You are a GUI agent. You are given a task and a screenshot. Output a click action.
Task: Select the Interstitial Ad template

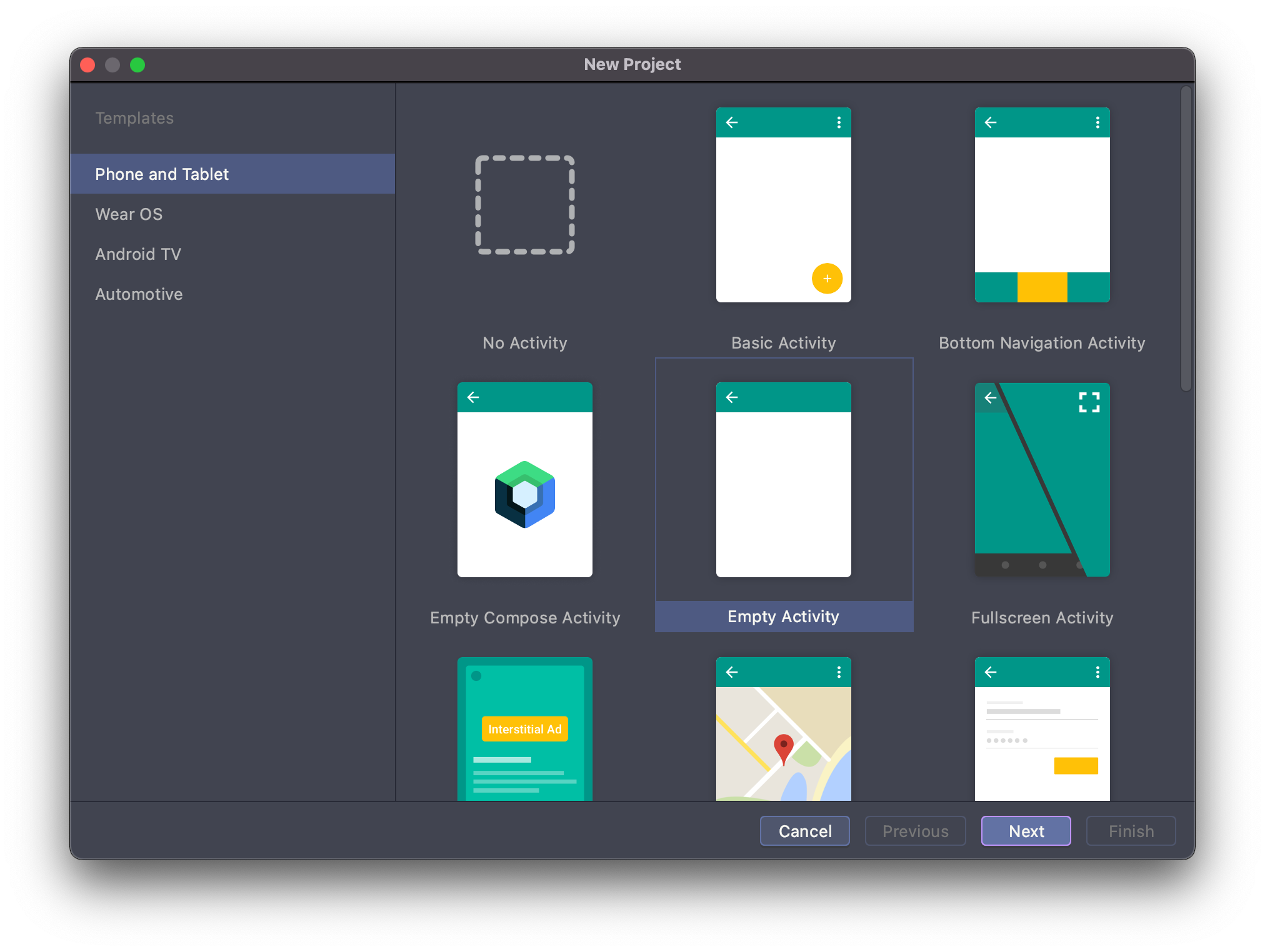click(x=524, y=728)
